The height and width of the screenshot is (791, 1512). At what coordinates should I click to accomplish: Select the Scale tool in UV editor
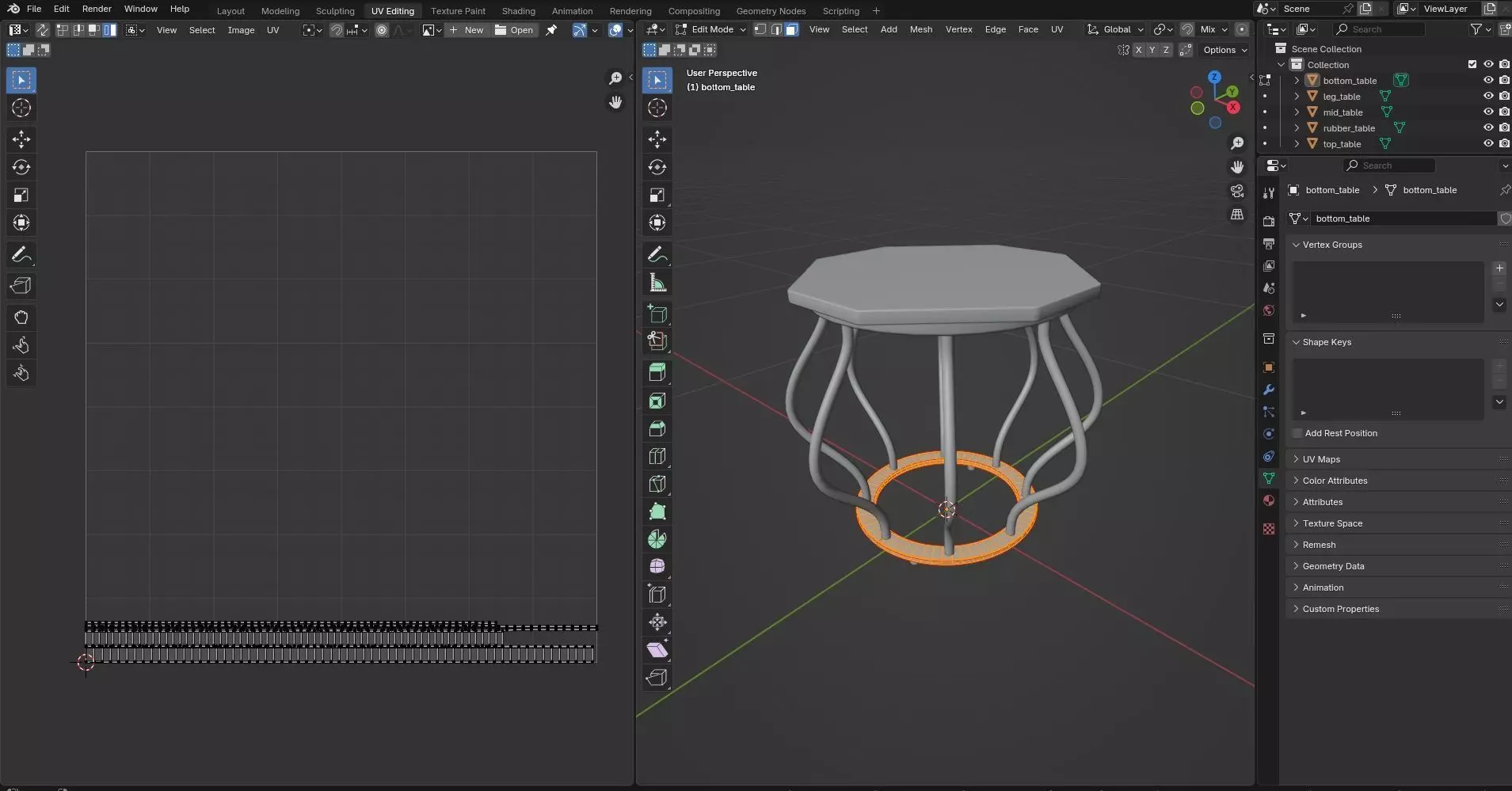(21, 195)
